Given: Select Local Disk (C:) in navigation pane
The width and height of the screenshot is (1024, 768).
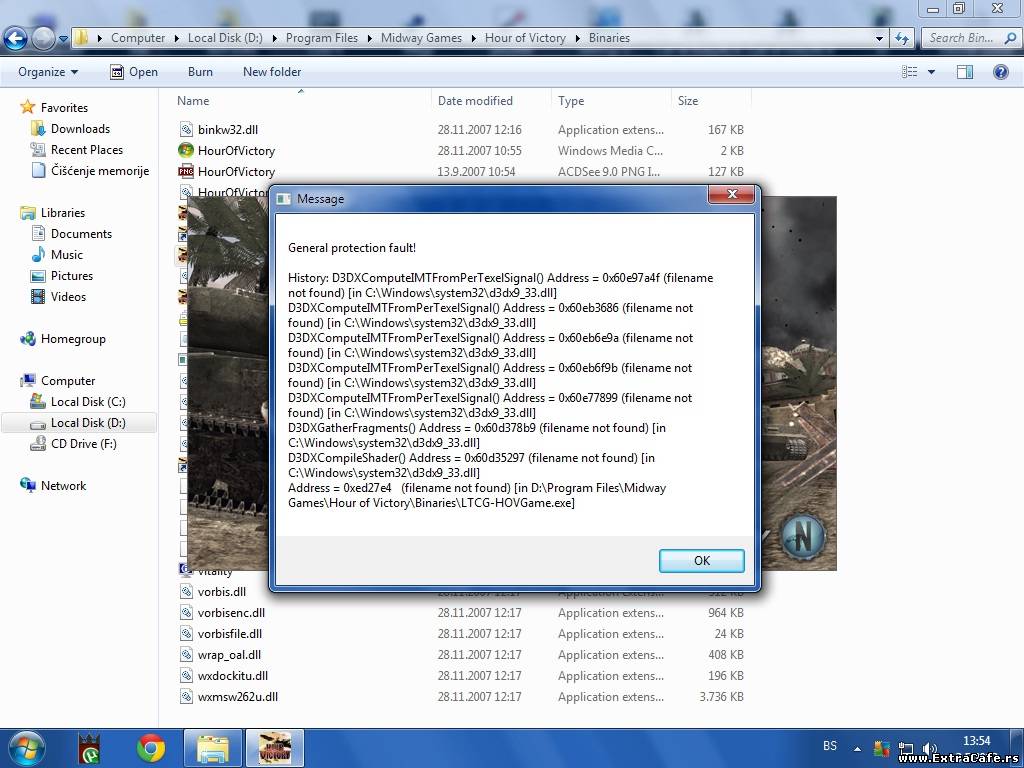Looking at the screenshot, I should point(88,402).
